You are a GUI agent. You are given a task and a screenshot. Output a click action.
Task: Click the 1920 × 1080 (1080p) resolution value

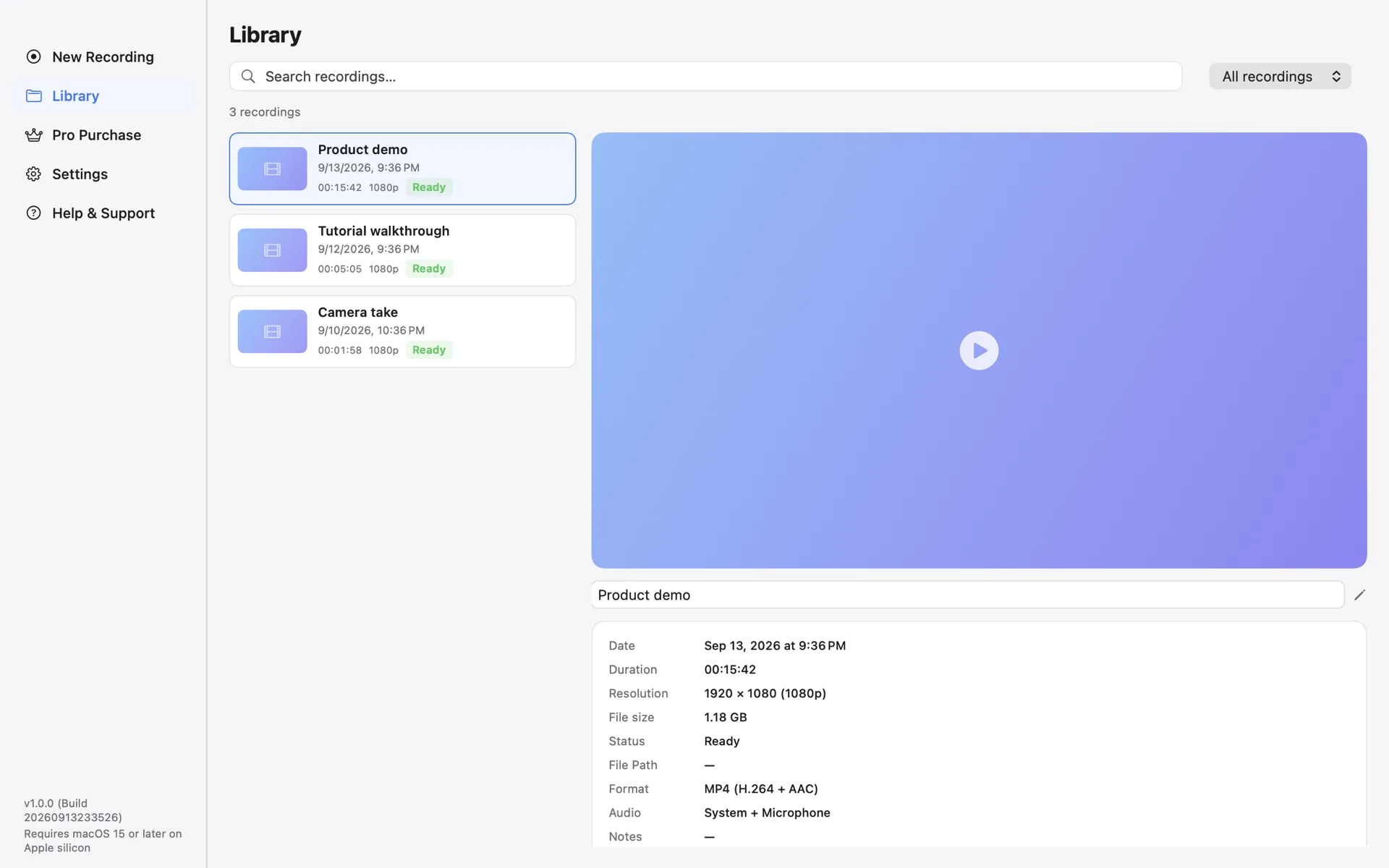click(x=765, y=693)
